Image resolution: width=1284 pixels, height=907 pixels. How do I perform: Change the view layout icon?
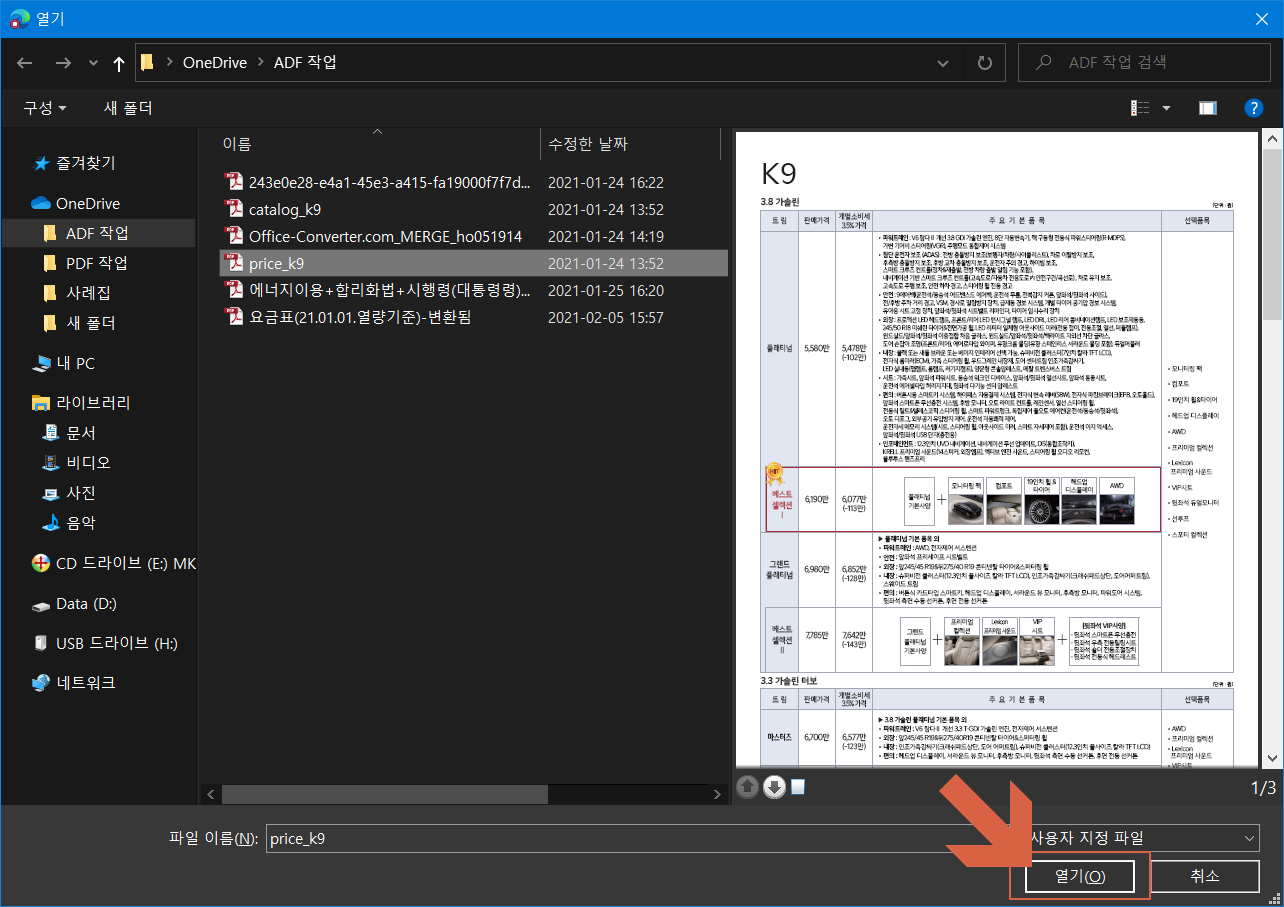coord(1141,107)
